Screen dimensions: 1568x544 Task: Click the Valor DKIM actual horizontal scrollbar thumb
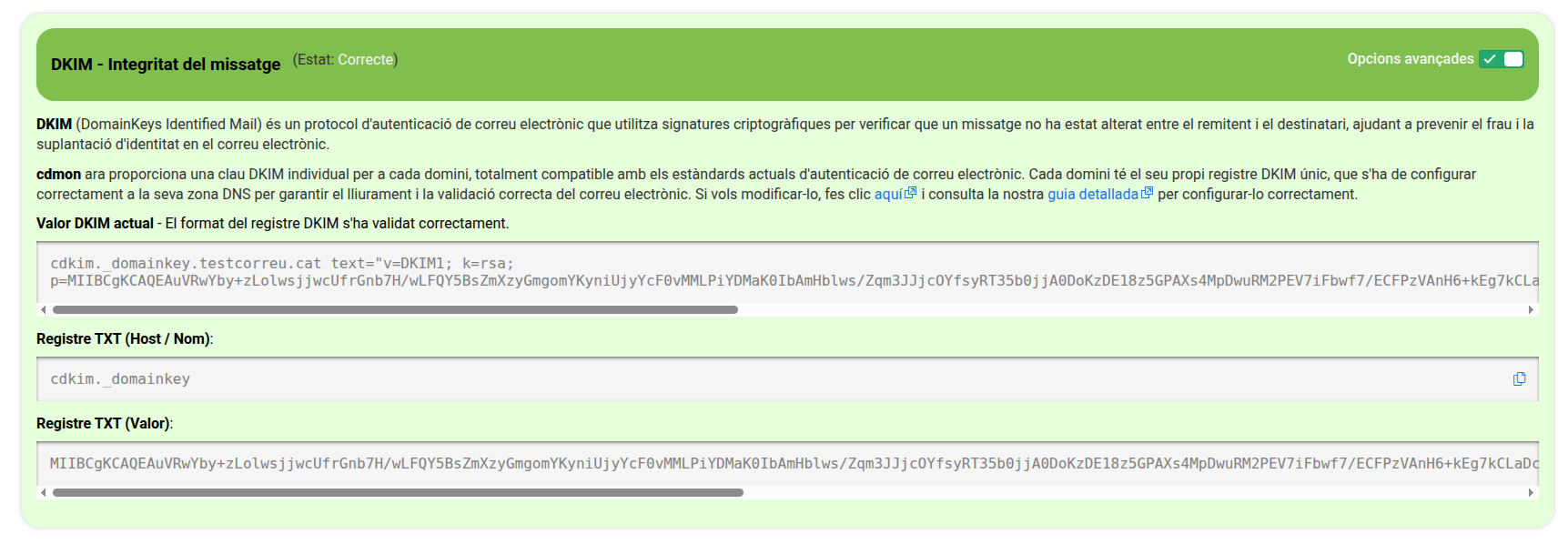click(x=395, y=310)
